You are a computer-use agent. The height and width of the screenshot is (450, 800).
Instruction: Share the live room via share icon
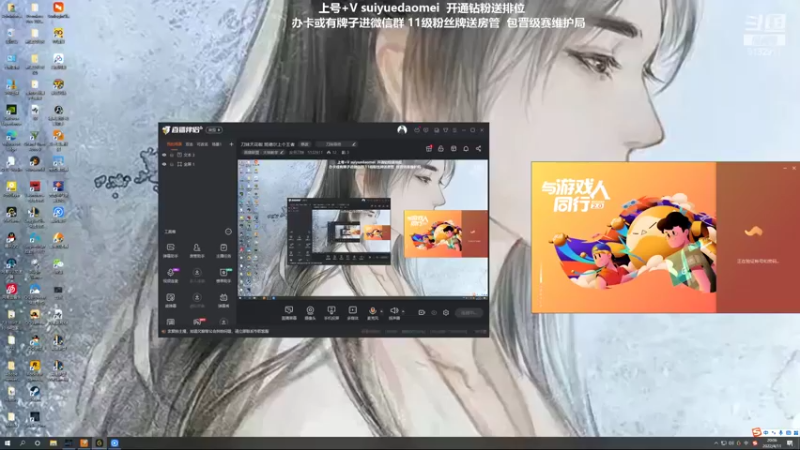[x=479, y=148]
